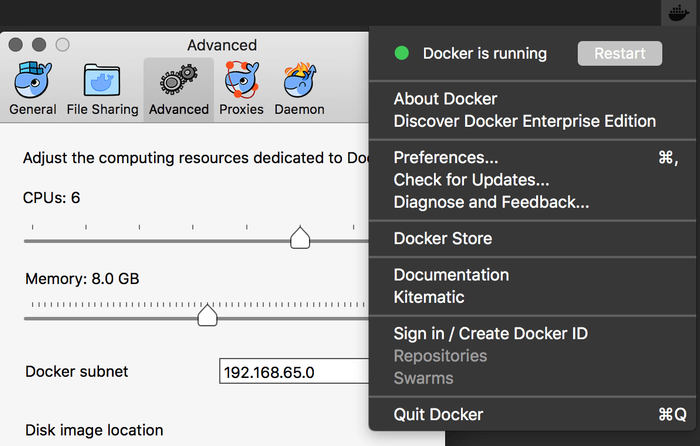The image size is (700, 446).
Task: Close the Advanced preferences window
Action: tap(16, 45)
